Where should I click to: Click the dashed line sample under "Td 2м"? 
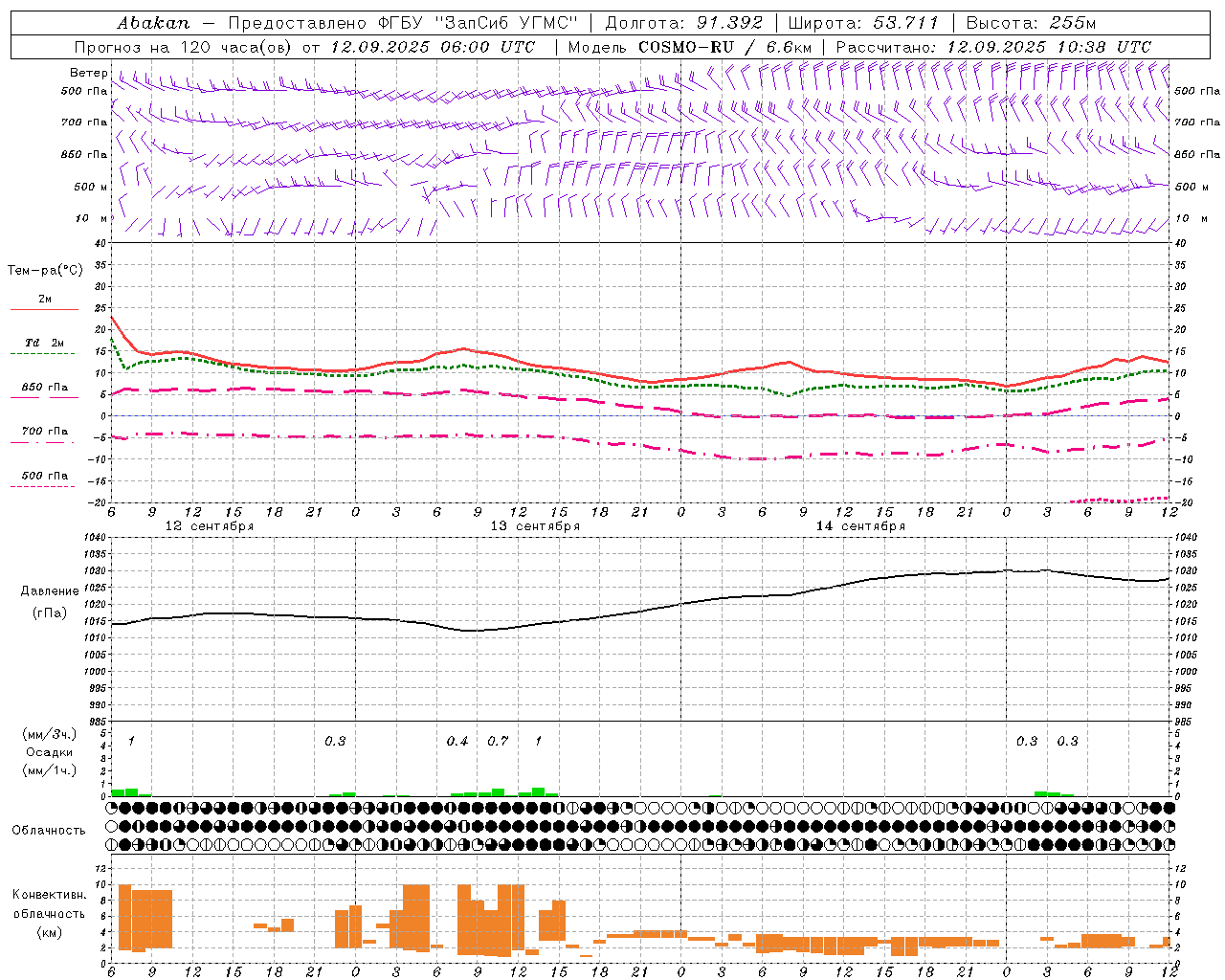42,354
